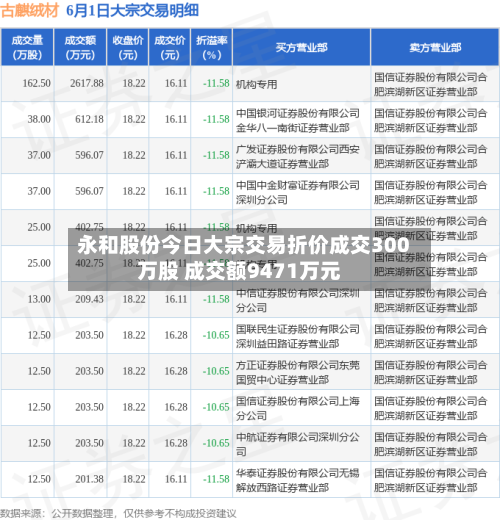Click the overlay caption 永和股份今日大宗交易折价成交300万股
Image resolution: width=500 pixels, height=520 pixels.
tap(243, 258)
